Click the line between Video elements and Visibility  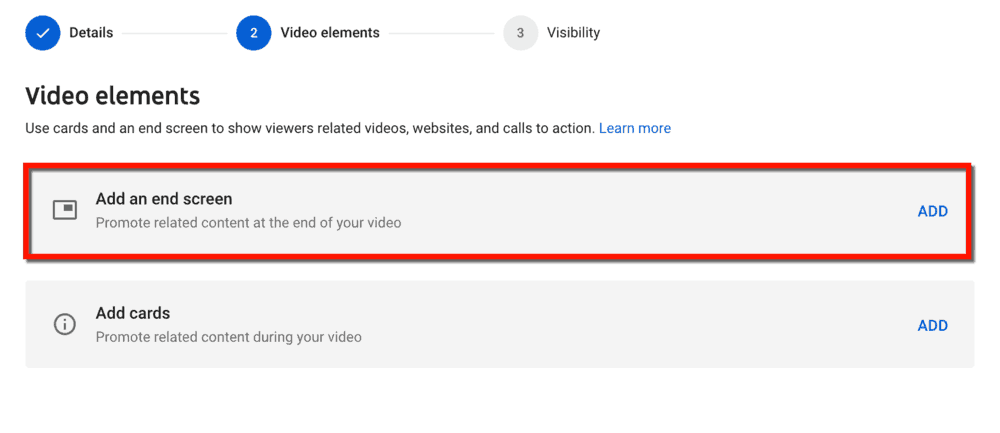point(441,33)
